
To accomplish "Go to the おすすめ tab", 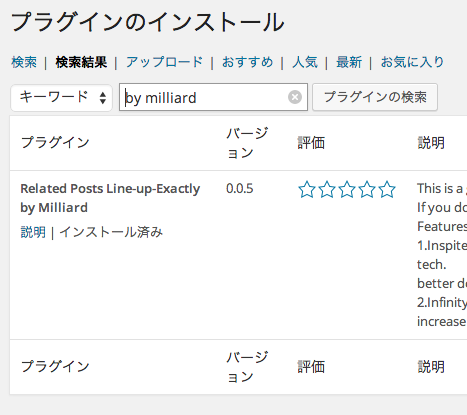I will (247, 62).
